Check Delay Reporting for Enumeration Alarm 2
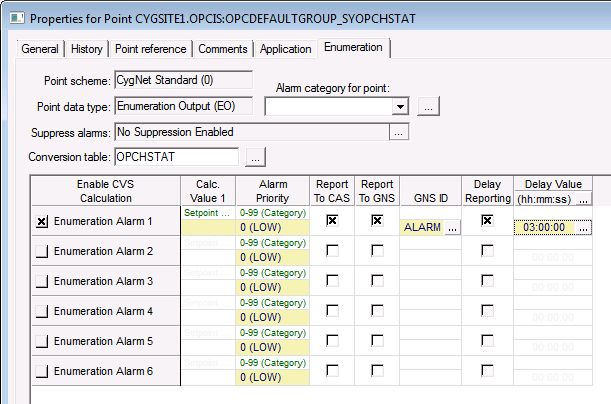Image resolution: width=611 pixels, height=404 pixels. (x=487, y=251)
